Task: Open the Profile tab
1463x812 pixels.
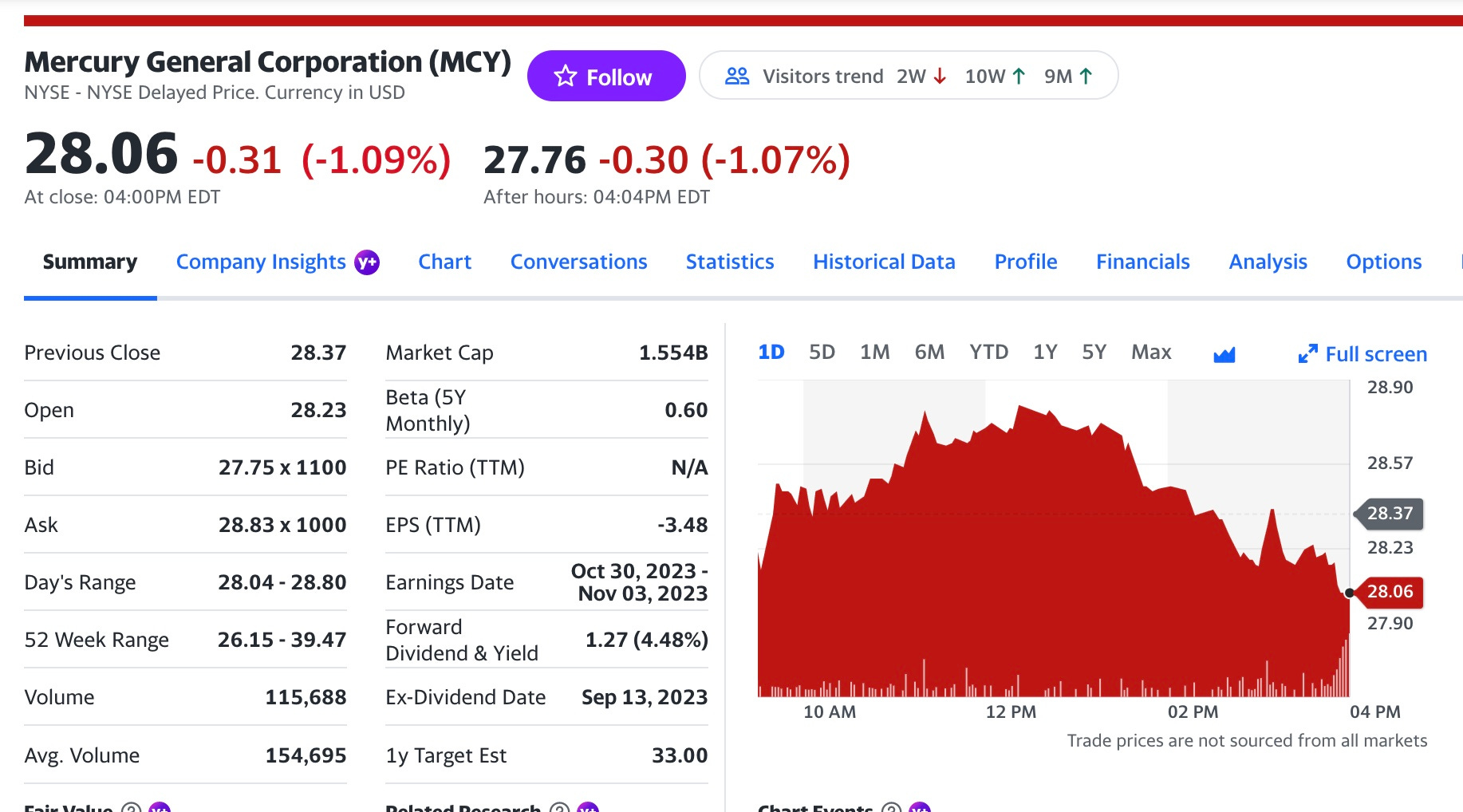Action: (1026, 262)
